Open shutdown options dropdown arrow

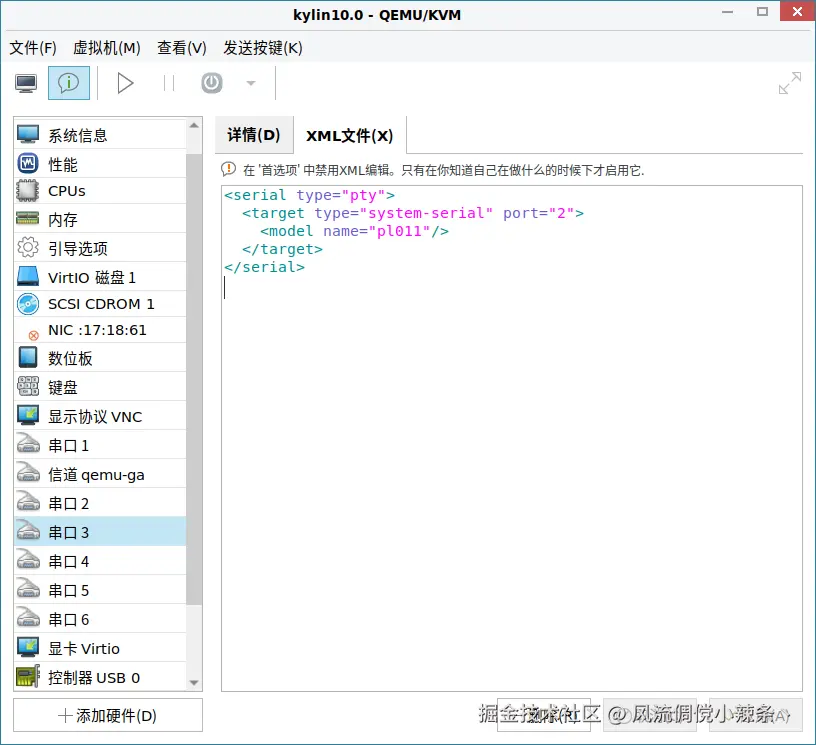(x=251, y=83)
